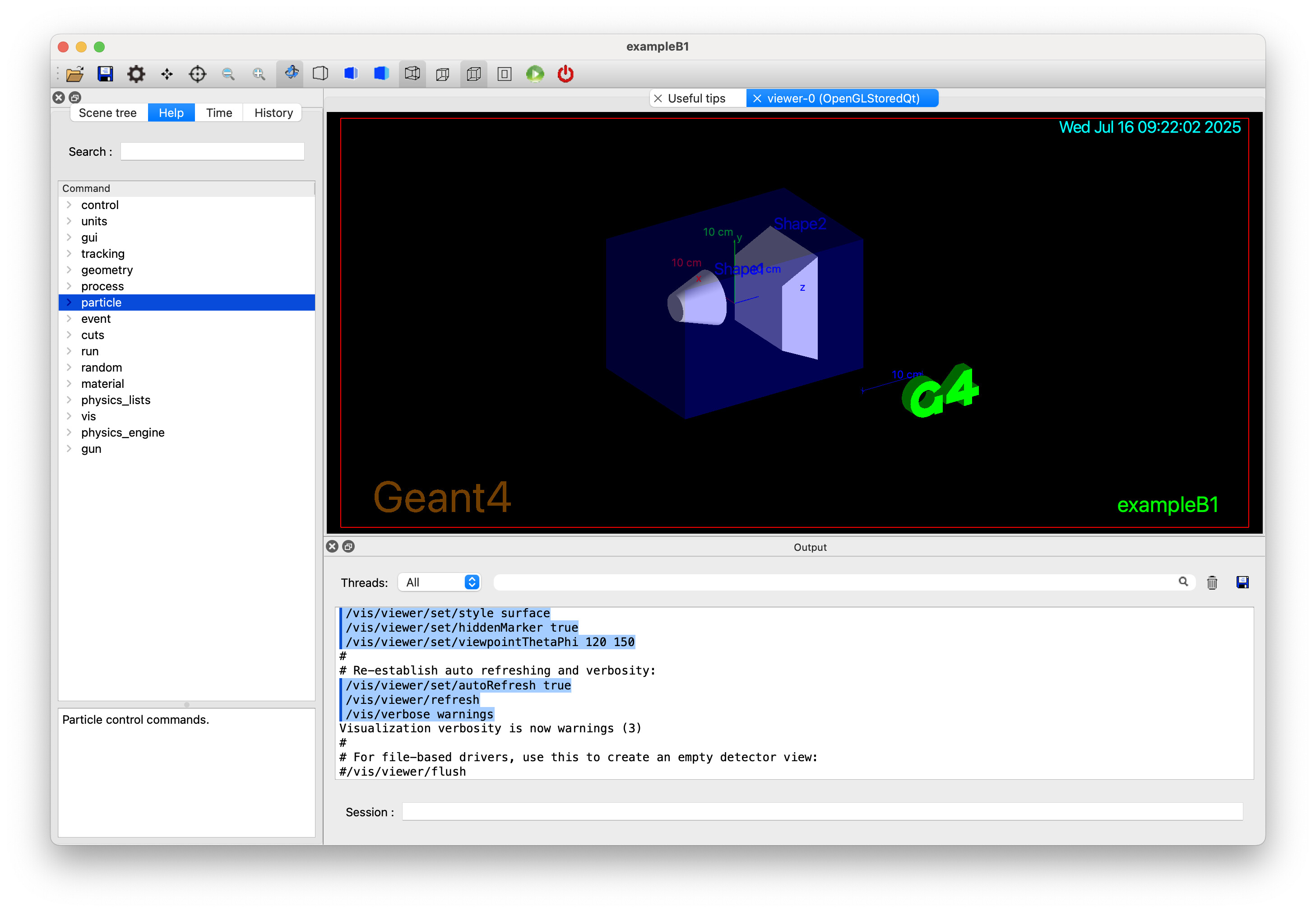Open viewer properties gear icon
Viewport: 1316px width, 912px height.
point(136,74)
